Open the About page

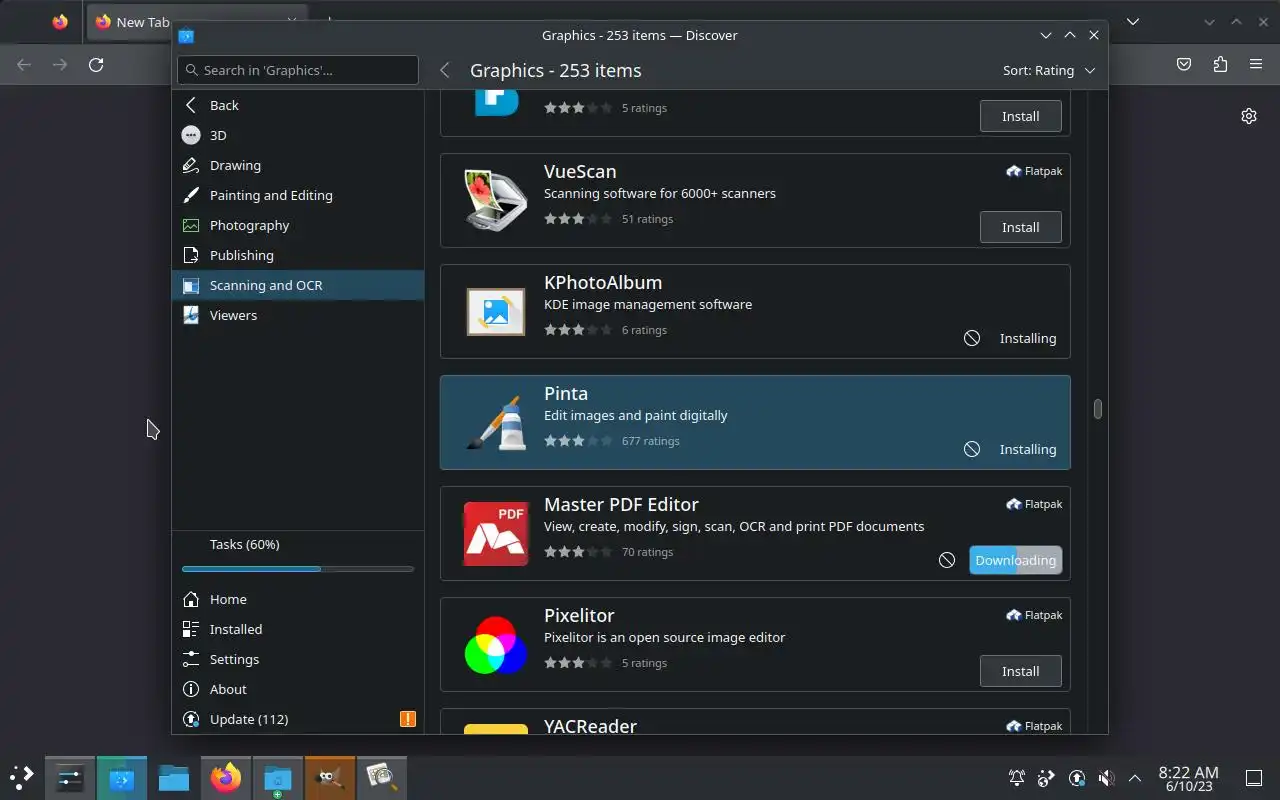[x=298, y=689]
